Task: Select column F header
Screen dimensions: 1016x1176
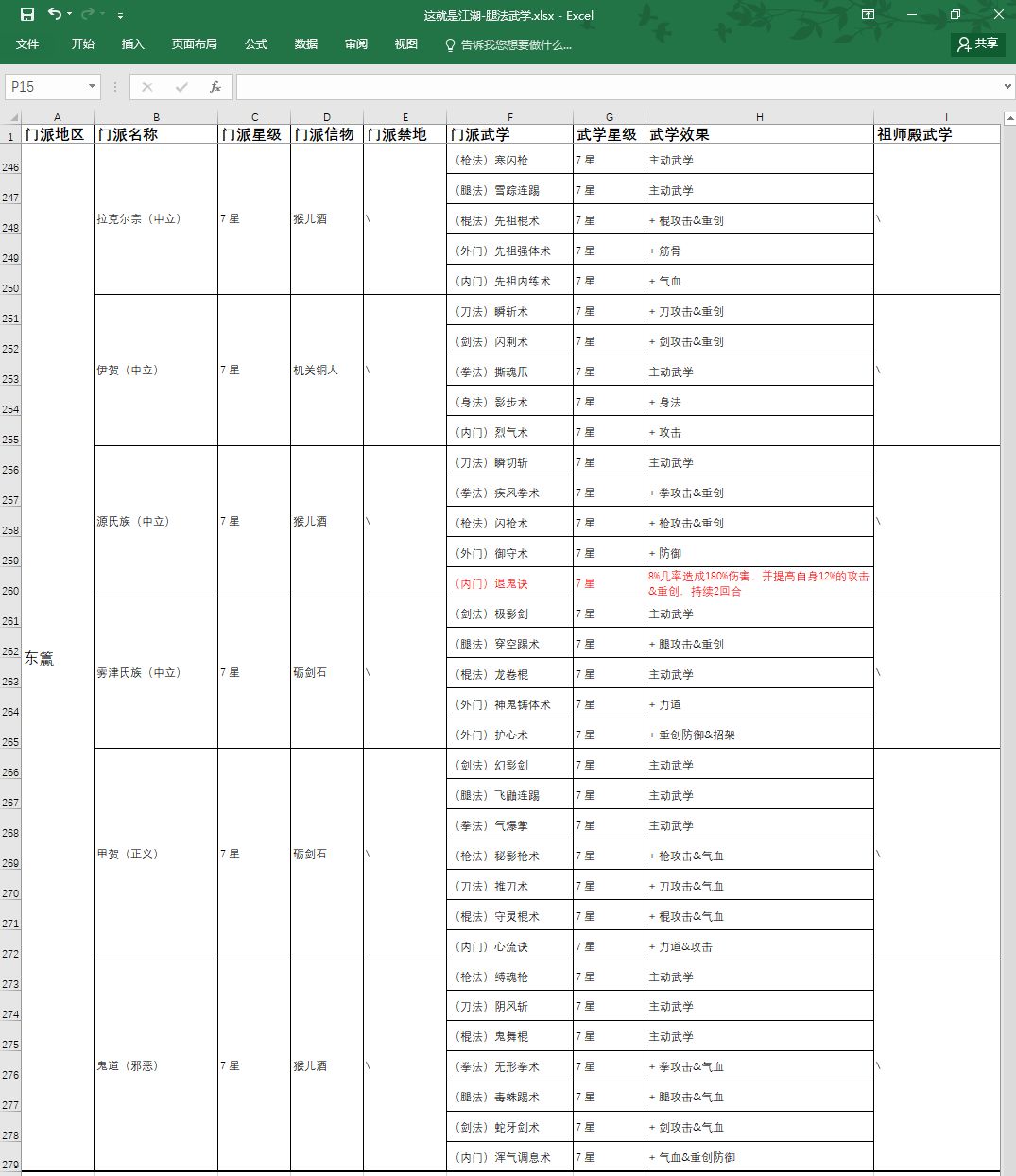Action: (510, 117)
